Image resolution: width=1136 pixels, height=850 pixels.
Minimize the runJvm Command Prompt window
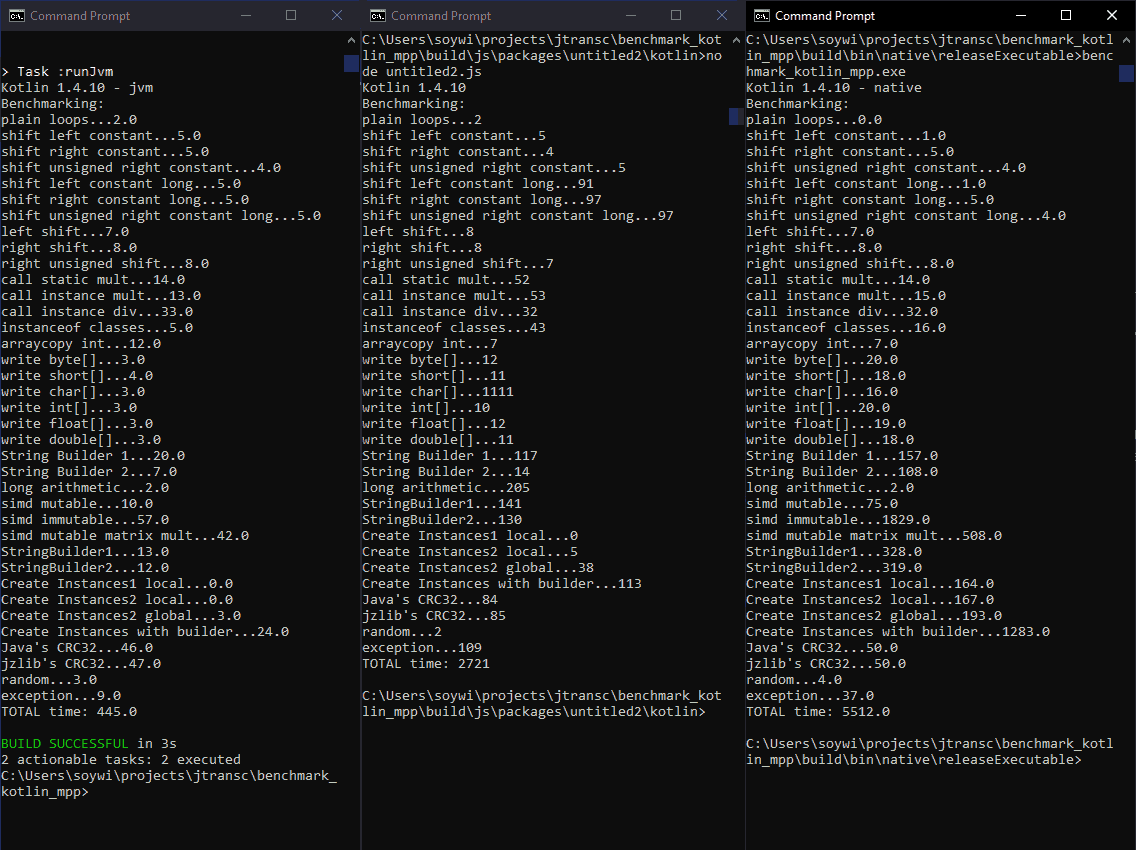tap(245, 16)
